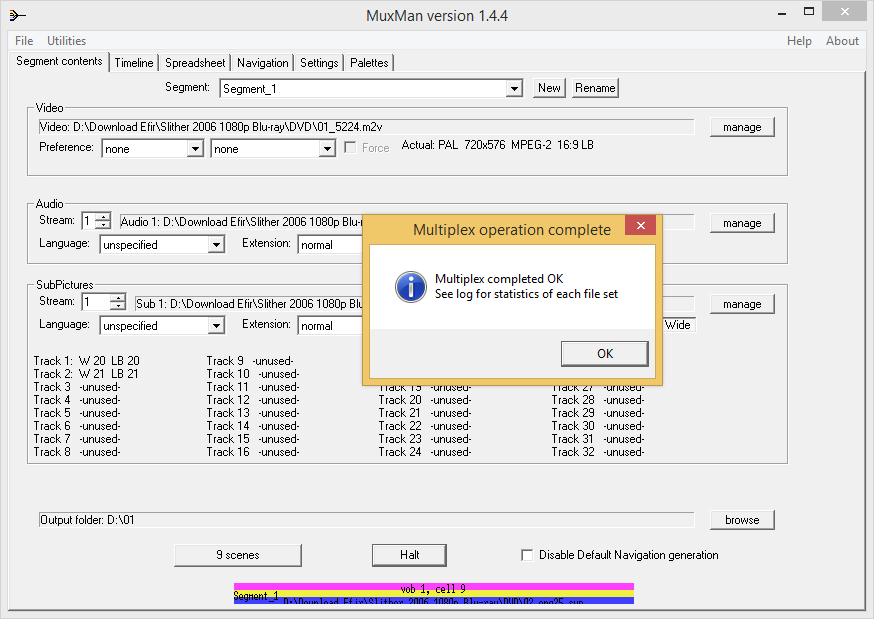The width and height of the screenshot is (874, 619).
Task: Click the New segment button
Action: pos(549,88)
